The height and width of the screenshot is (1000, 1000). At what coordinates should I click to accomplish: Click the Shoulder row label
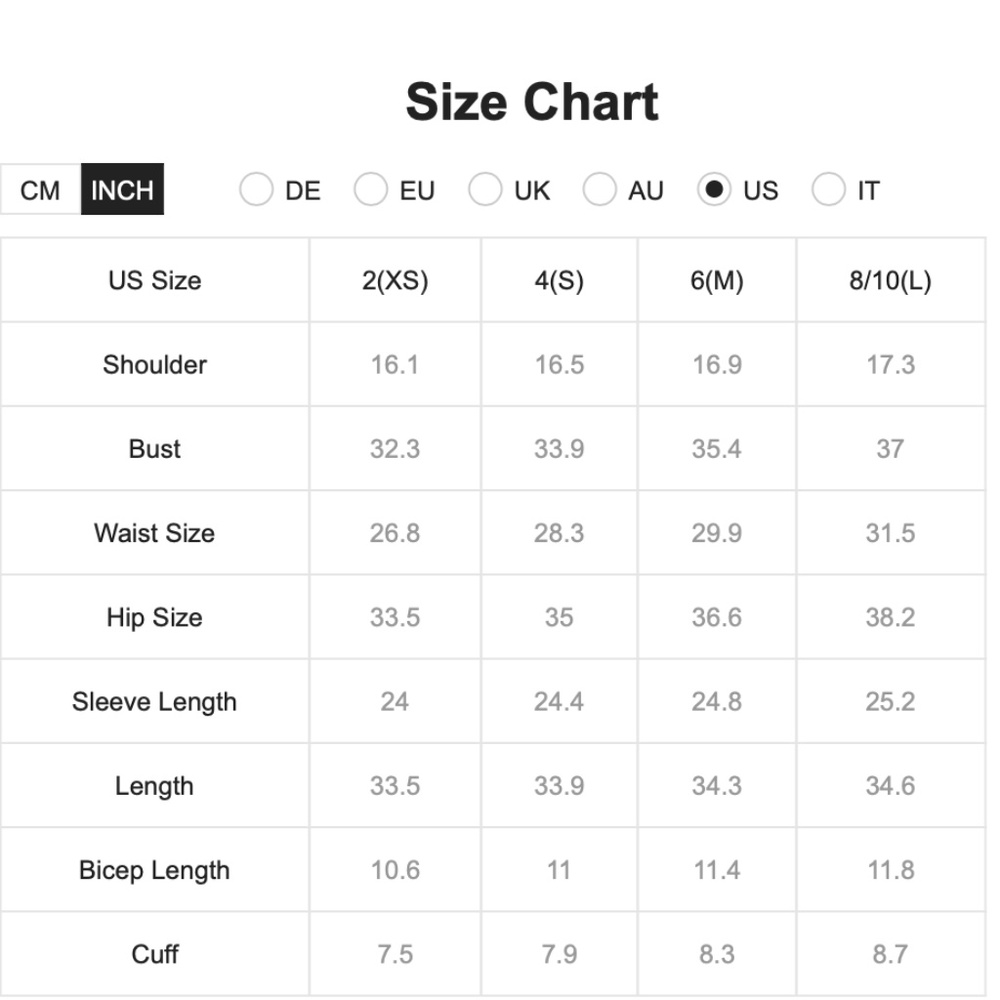(155, 365)
